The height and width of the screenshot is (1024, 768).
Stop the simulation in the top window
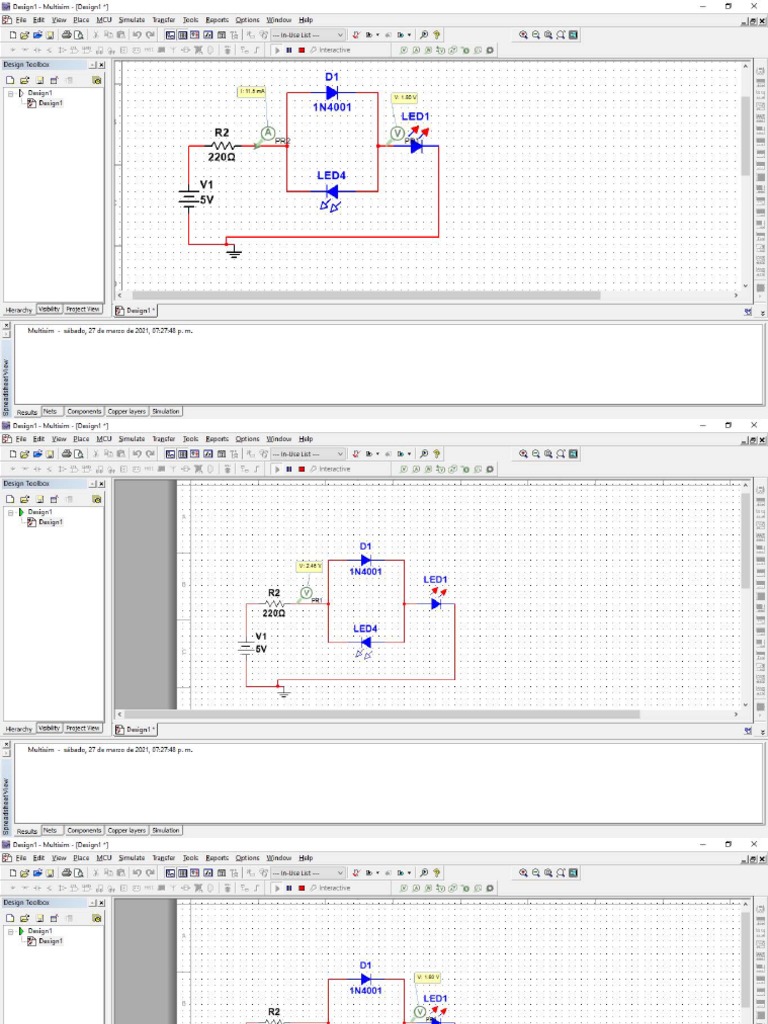pyautogui.click(x=301, y=50)
